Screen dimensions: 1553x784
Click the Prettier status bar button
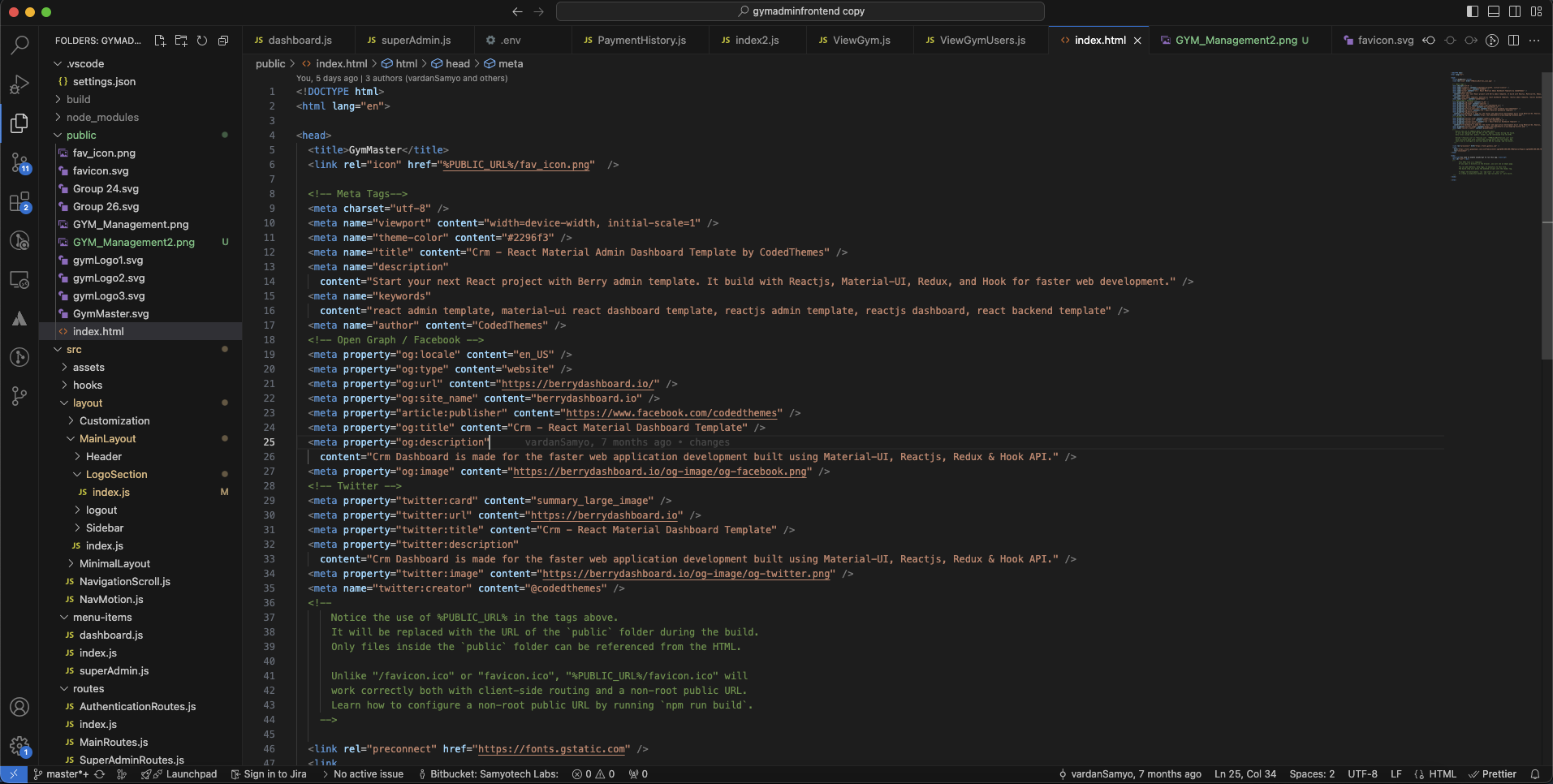[1492, 773]
